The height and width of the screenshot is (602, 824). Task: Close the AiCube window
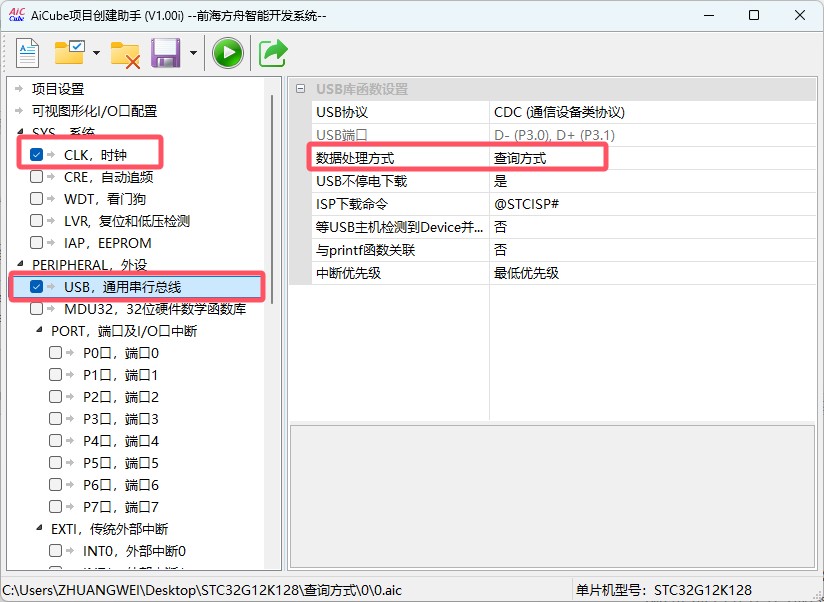pos(799,15)
